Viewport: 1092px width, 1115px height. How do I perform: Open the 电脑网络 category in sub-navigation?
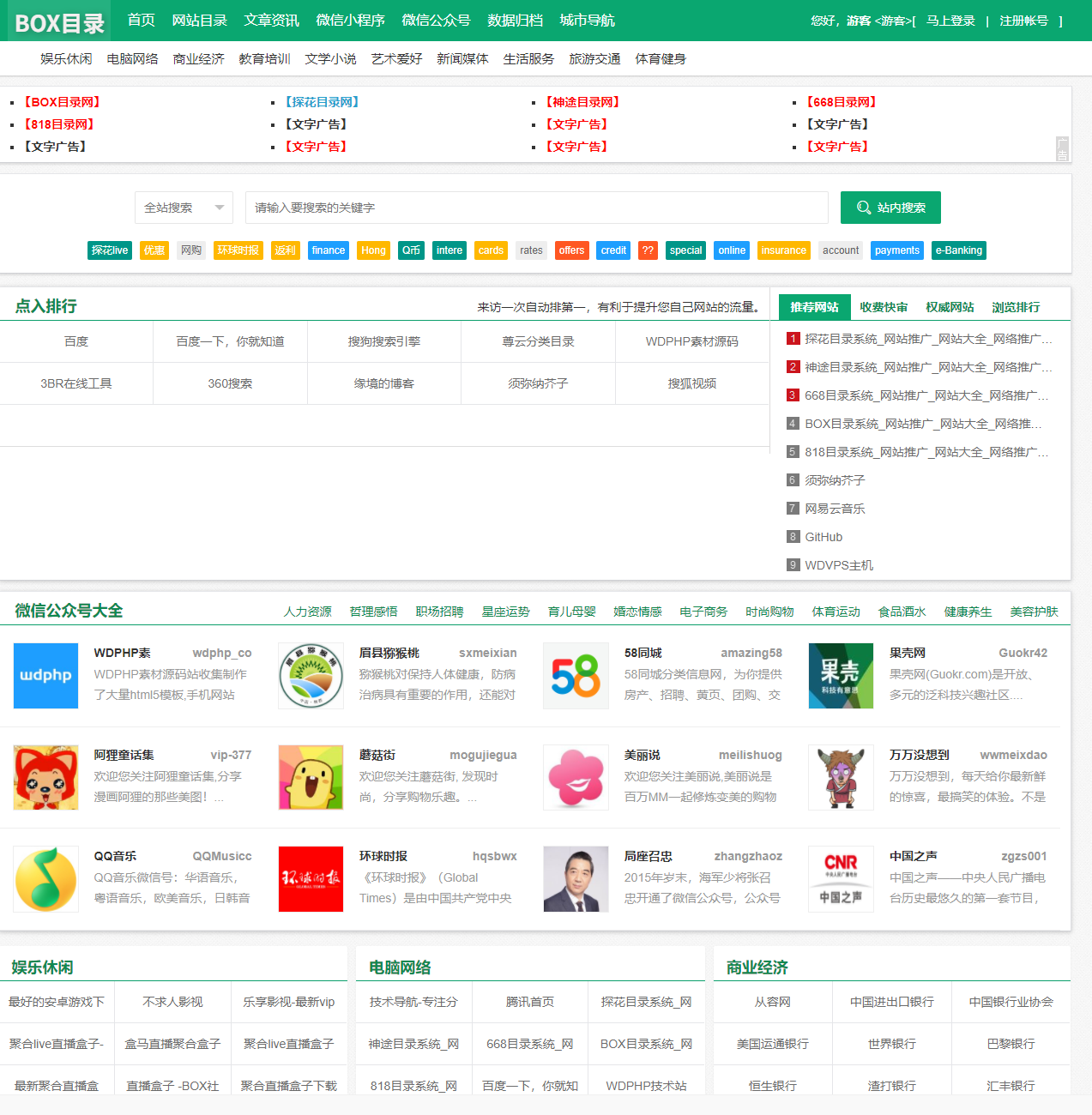tap(132, 58)
